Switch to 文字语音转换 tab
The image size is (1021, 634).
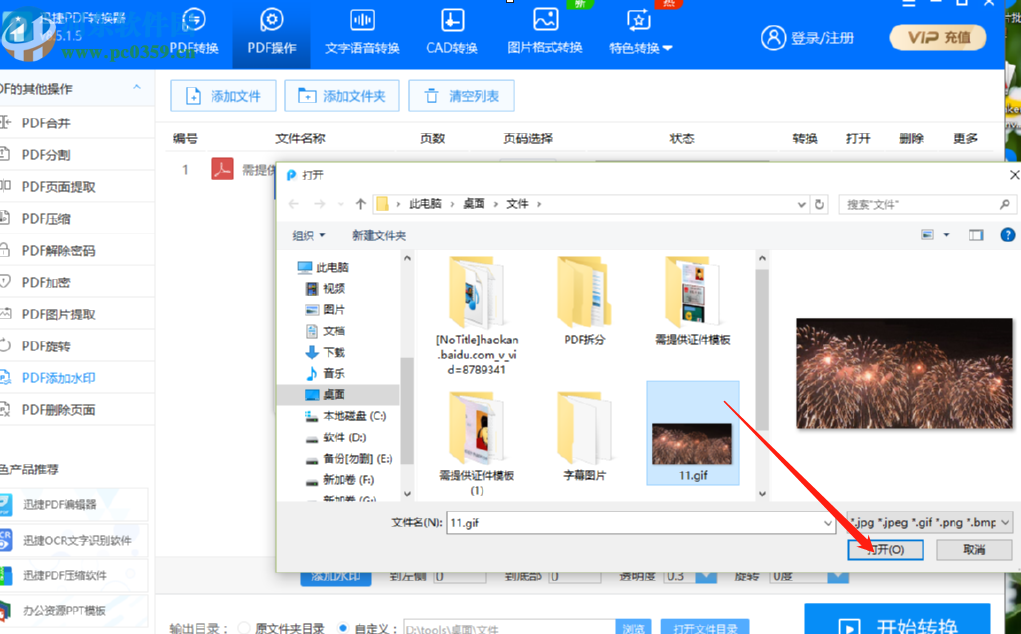coord(362,33)
